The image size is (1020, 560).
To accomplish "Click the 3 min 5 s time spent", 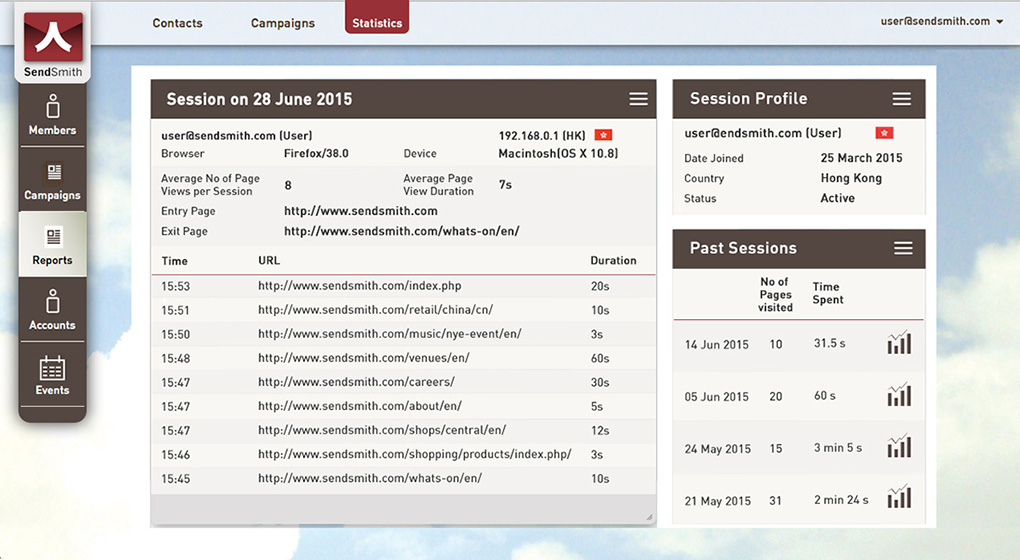I will (838, 447).
